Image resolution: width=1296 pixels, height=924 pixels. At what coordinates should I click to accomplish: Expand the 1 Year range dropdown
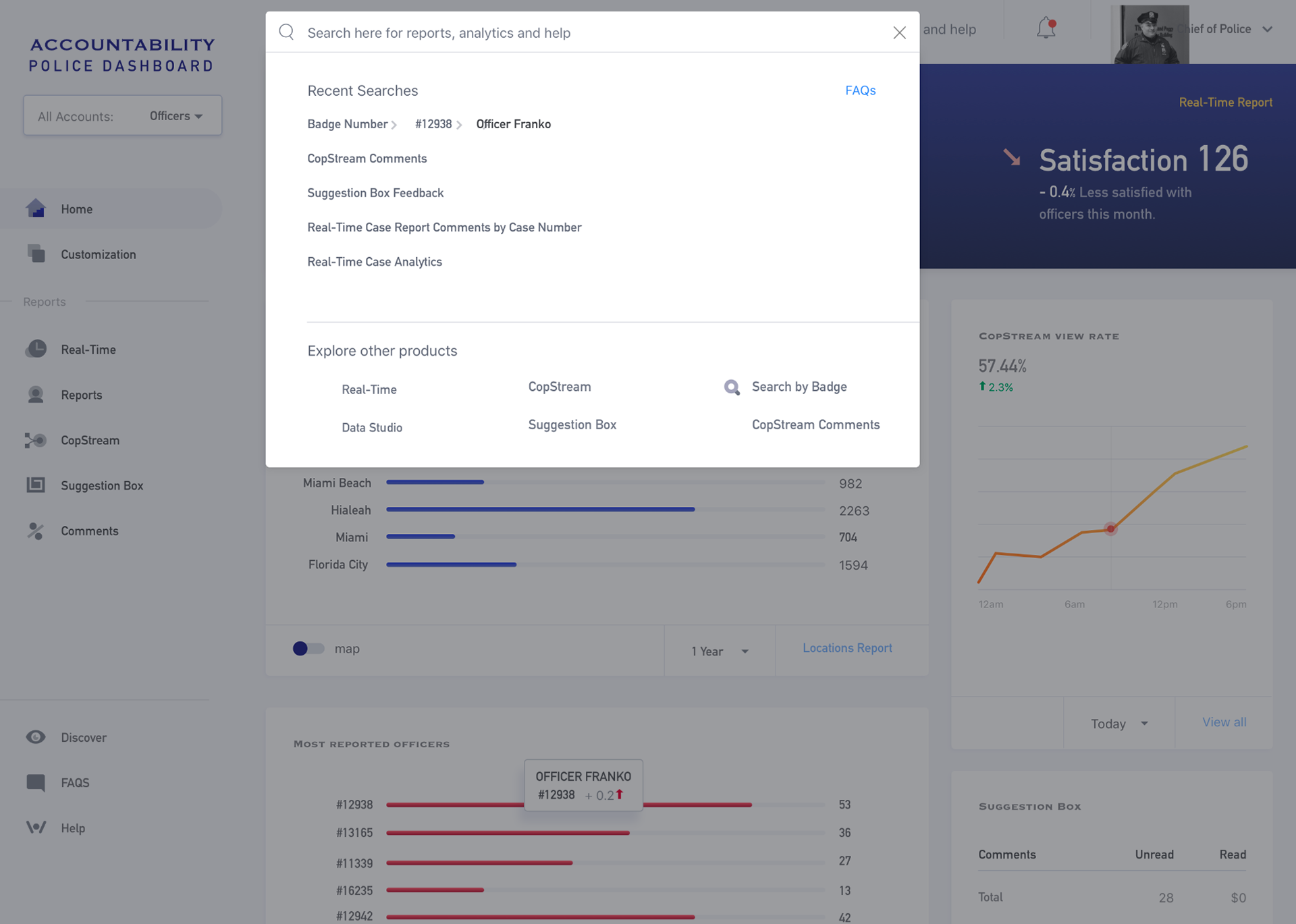pos(720,651)
